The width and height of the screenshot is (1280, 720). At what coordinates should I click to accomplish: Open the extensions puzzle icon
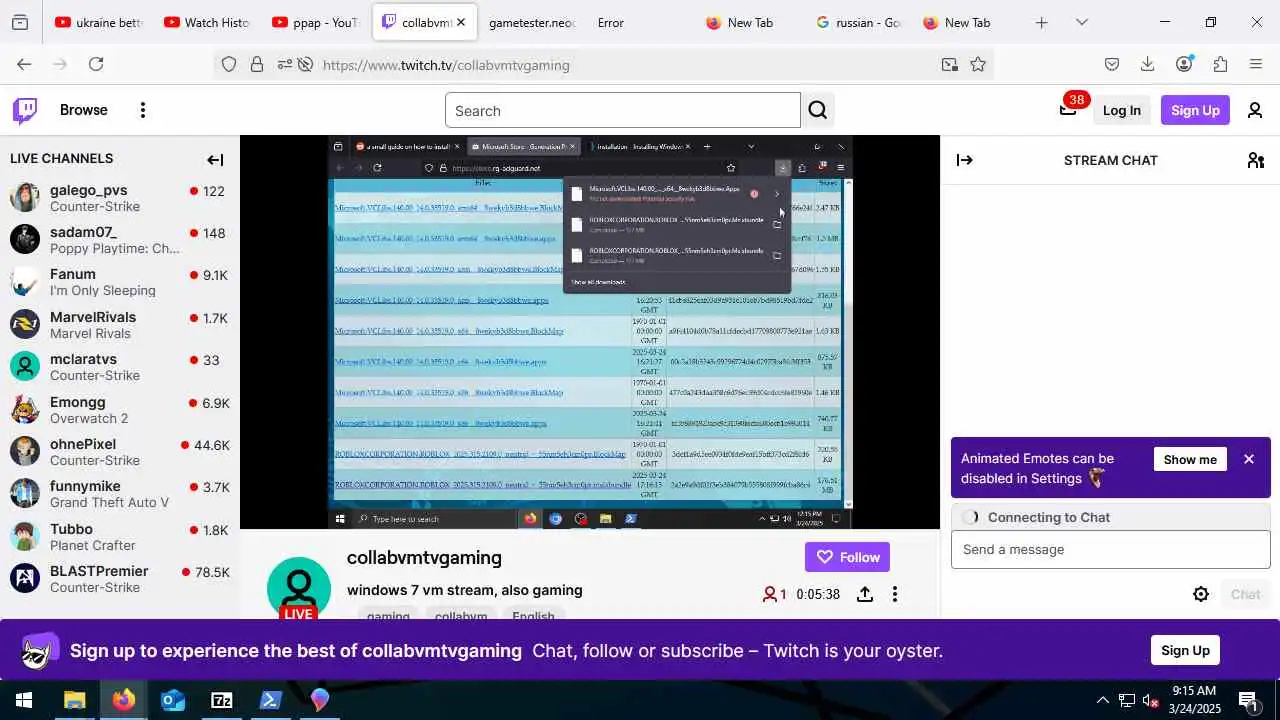click(1220, 64)
